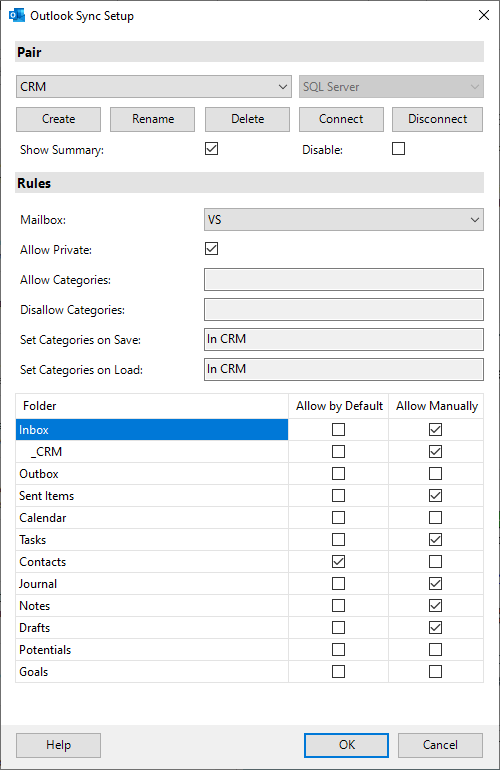Image resolution: width=500 pixels, height=770 pixels.
Task: Select the Sent Items folder row
Action: tap(152, 495)
